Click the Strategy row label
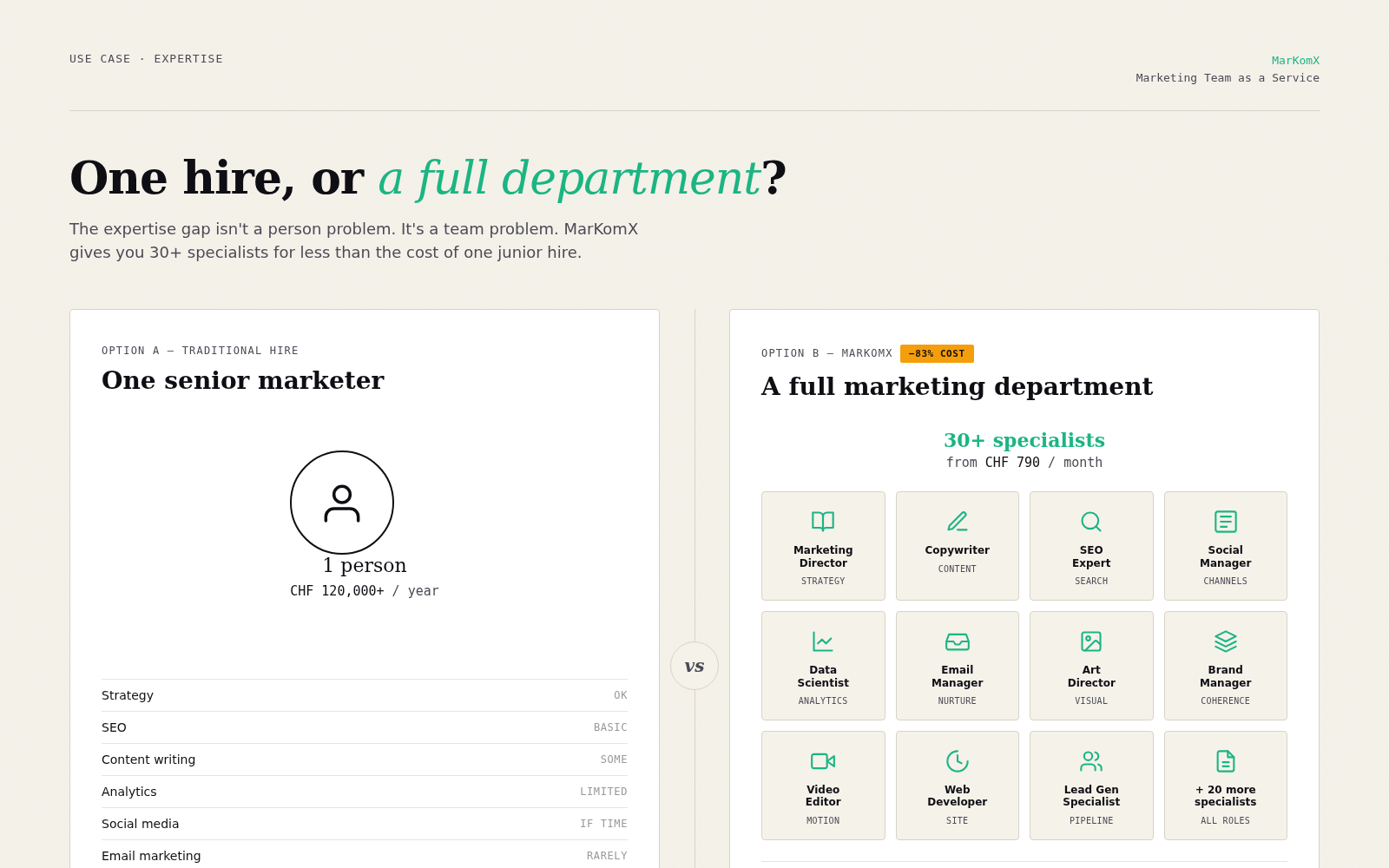The image size is (1389, 868). click(x=128, y=695)
